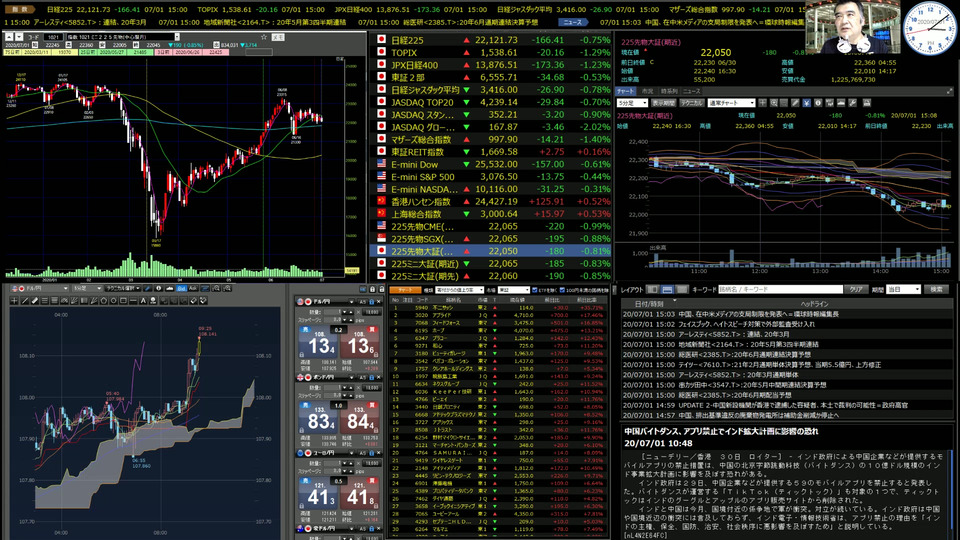Sort news list by 日付/時刻 column header

coord(648,304)
